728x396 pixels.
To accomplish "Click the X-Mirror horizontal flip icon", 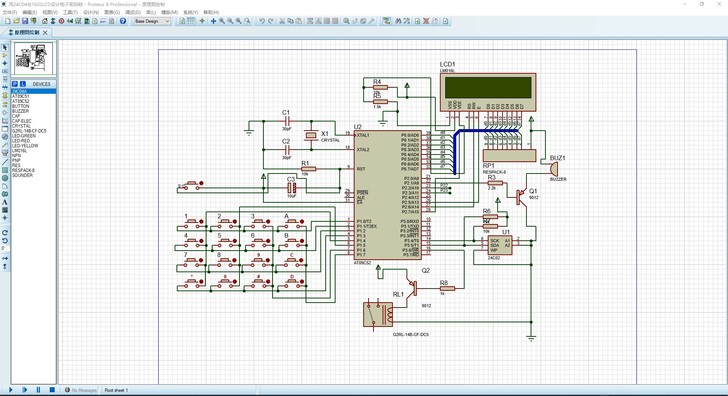I will [5, 259].
